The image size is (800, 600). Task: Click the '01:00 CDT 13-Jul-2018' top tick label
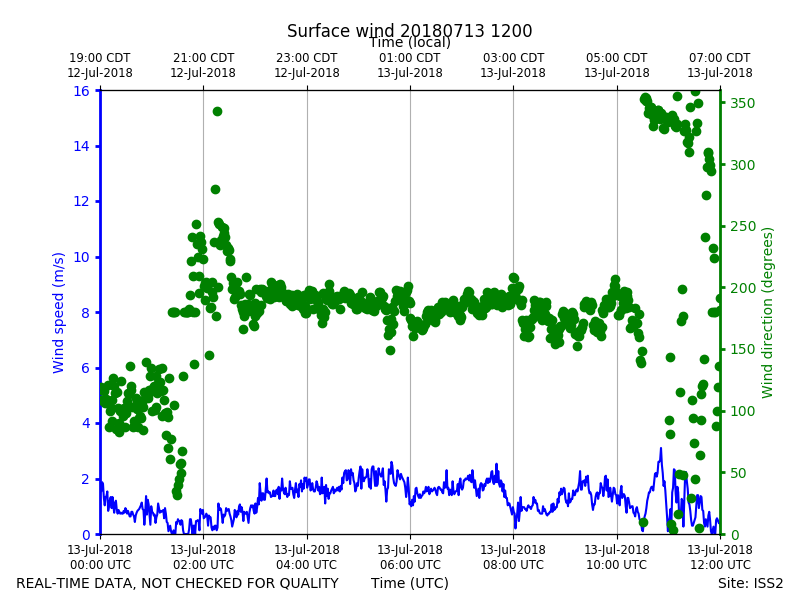point(410,65)
